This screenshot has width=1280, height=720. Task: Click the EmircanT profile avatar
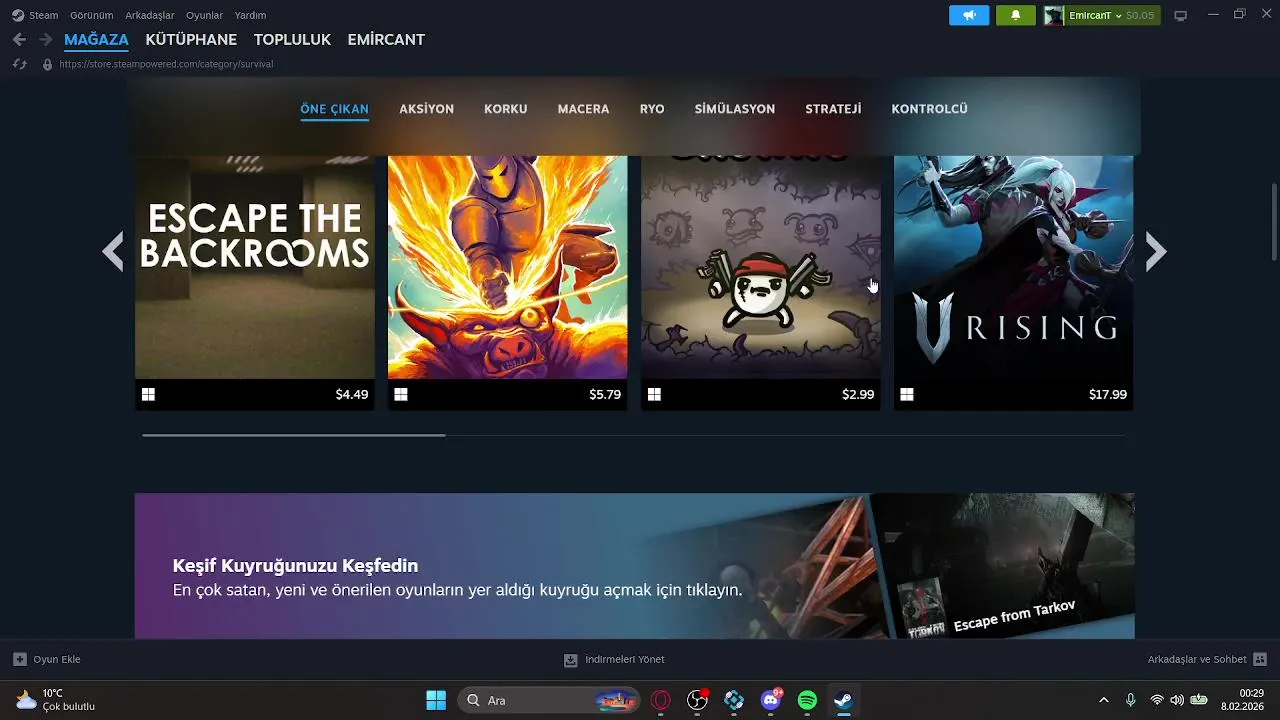coord(1053,15)
